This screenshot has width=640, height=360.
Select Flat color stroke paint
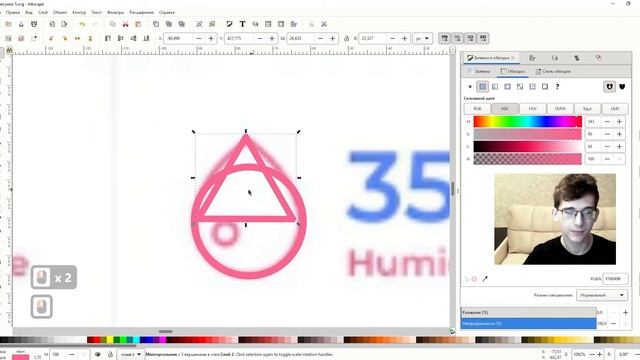point(482,87)
